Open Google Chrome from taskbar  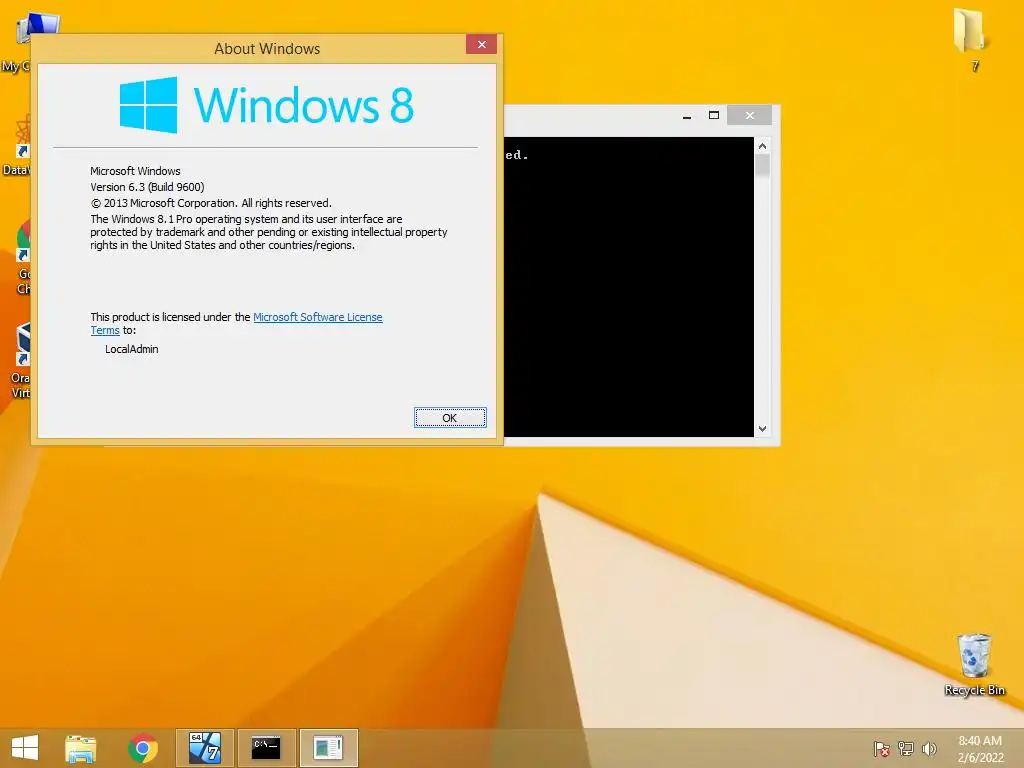143,748
